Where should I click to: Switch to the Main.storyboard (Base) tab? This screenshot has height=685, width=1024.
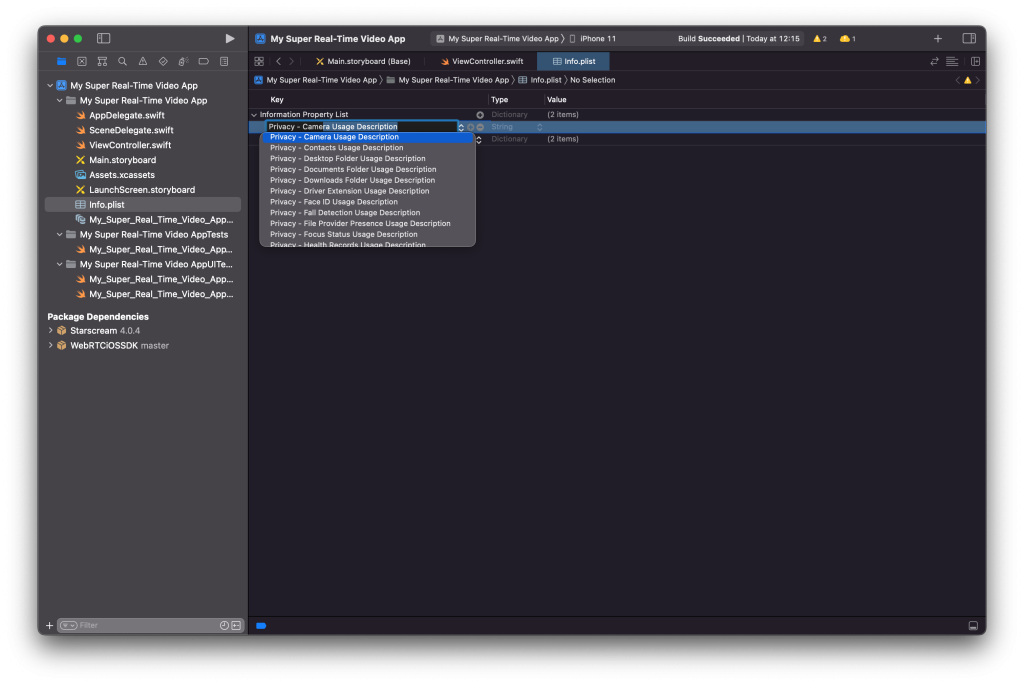pyautogui.click(x=363, y=61)
